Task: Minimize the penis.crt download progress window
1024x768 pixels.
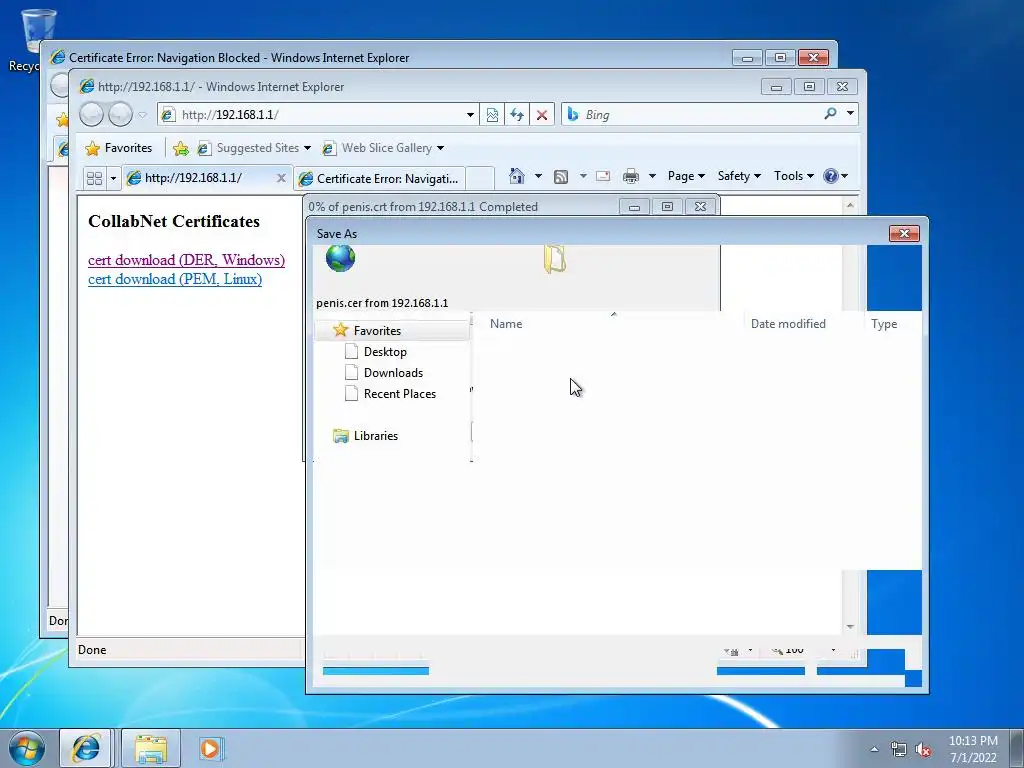Action: pyautogui.click(x=634, y=207)
